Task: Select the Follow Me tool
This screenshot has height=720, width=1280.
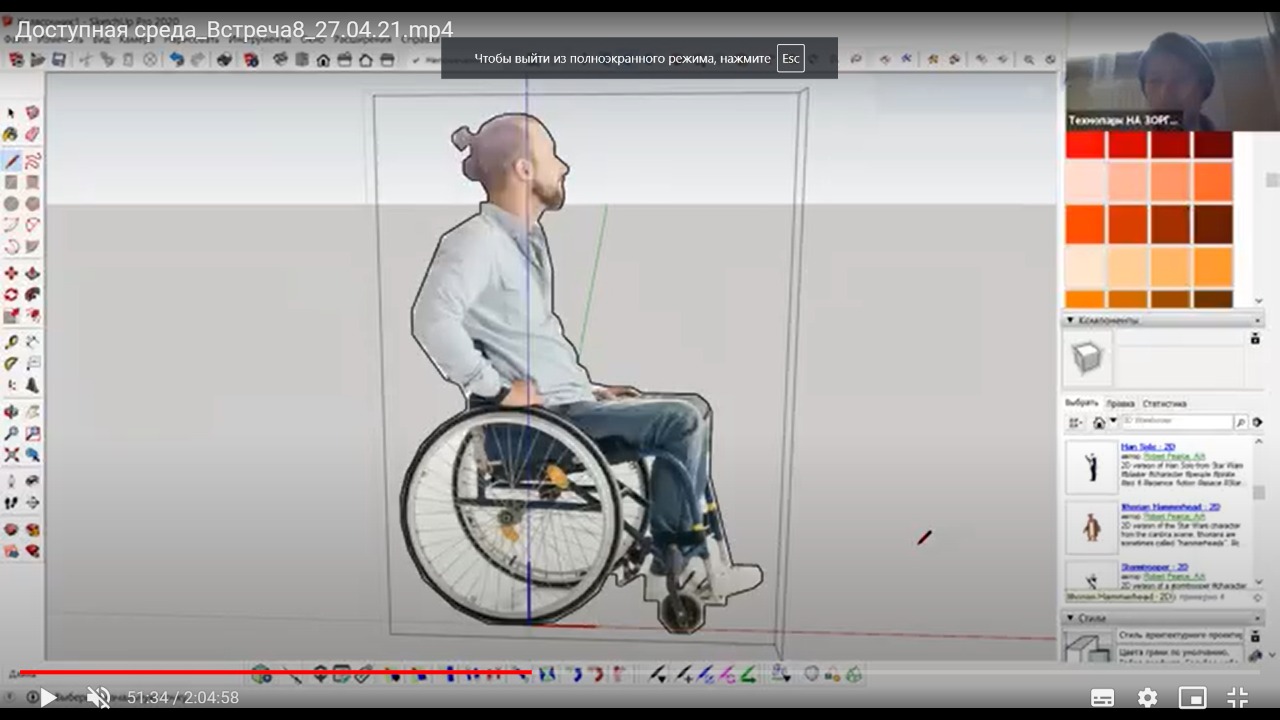Action: [x=32, y=293]
